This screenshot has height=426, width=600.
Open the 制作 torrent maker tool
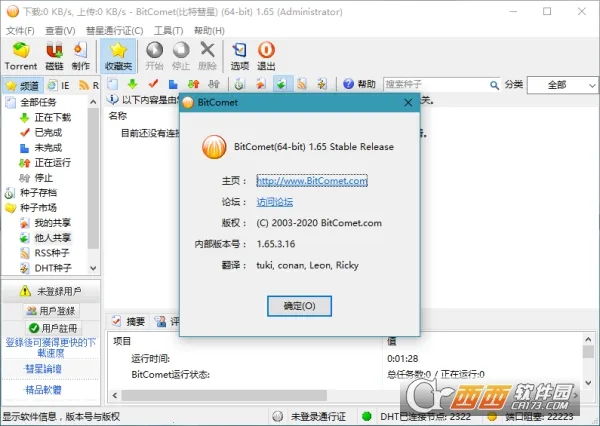click(81, 55)
